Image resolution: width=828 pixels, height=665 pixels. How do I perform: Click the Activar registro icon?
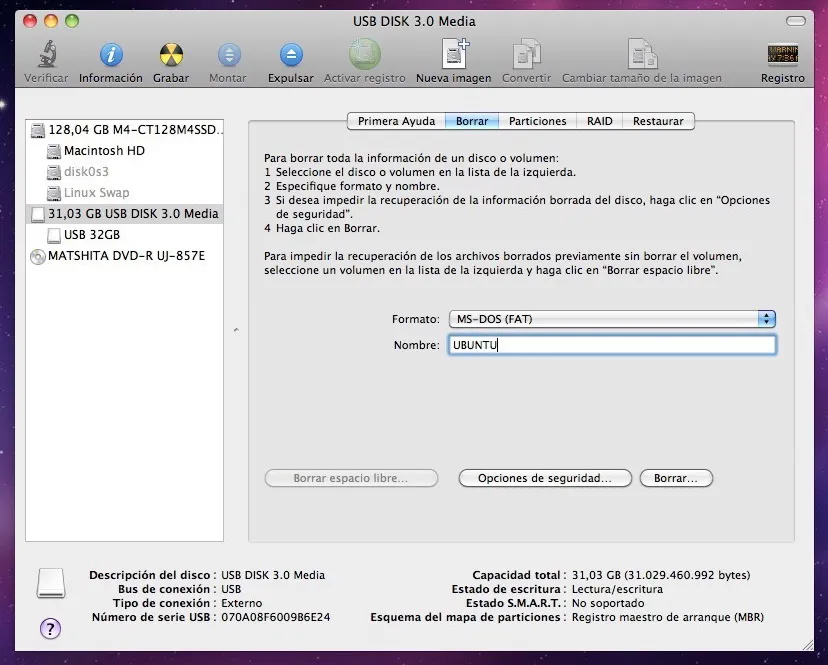(364, 54)
